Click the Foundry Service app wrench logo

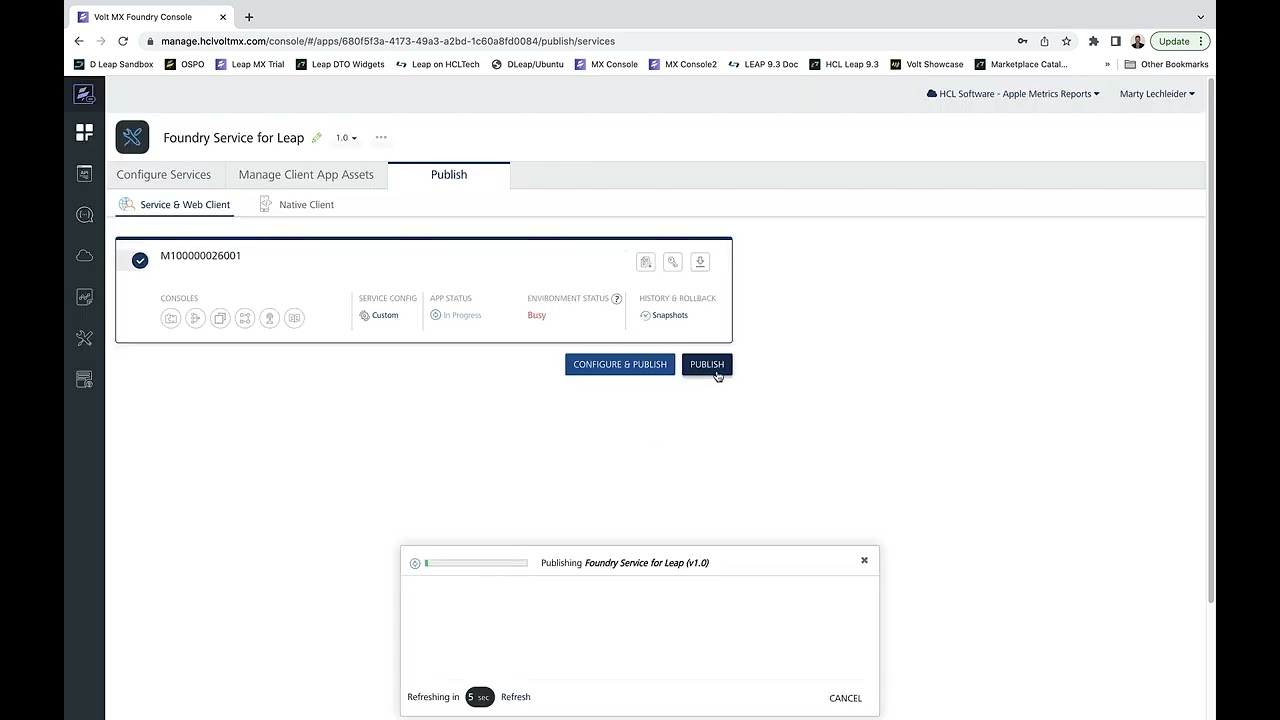click(x=132, y=137)
